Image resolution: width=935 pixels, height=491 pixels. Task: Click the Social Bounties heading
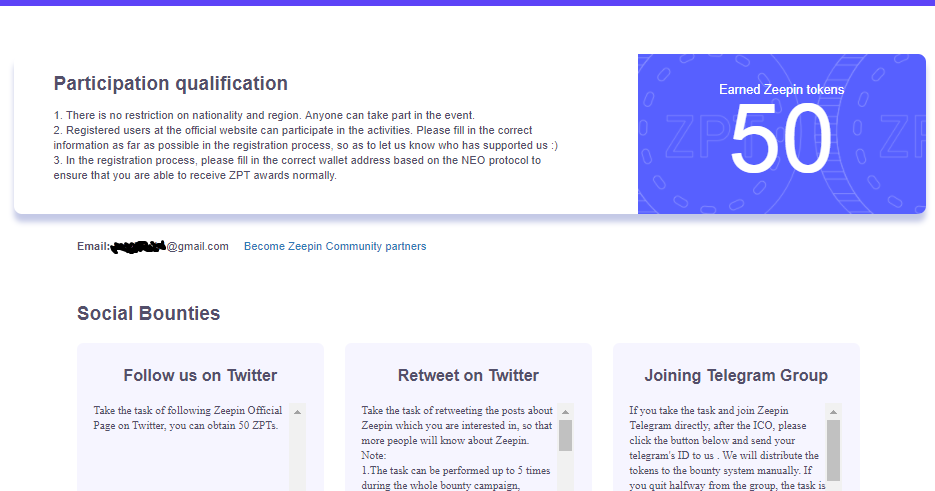tap(148, 313)
